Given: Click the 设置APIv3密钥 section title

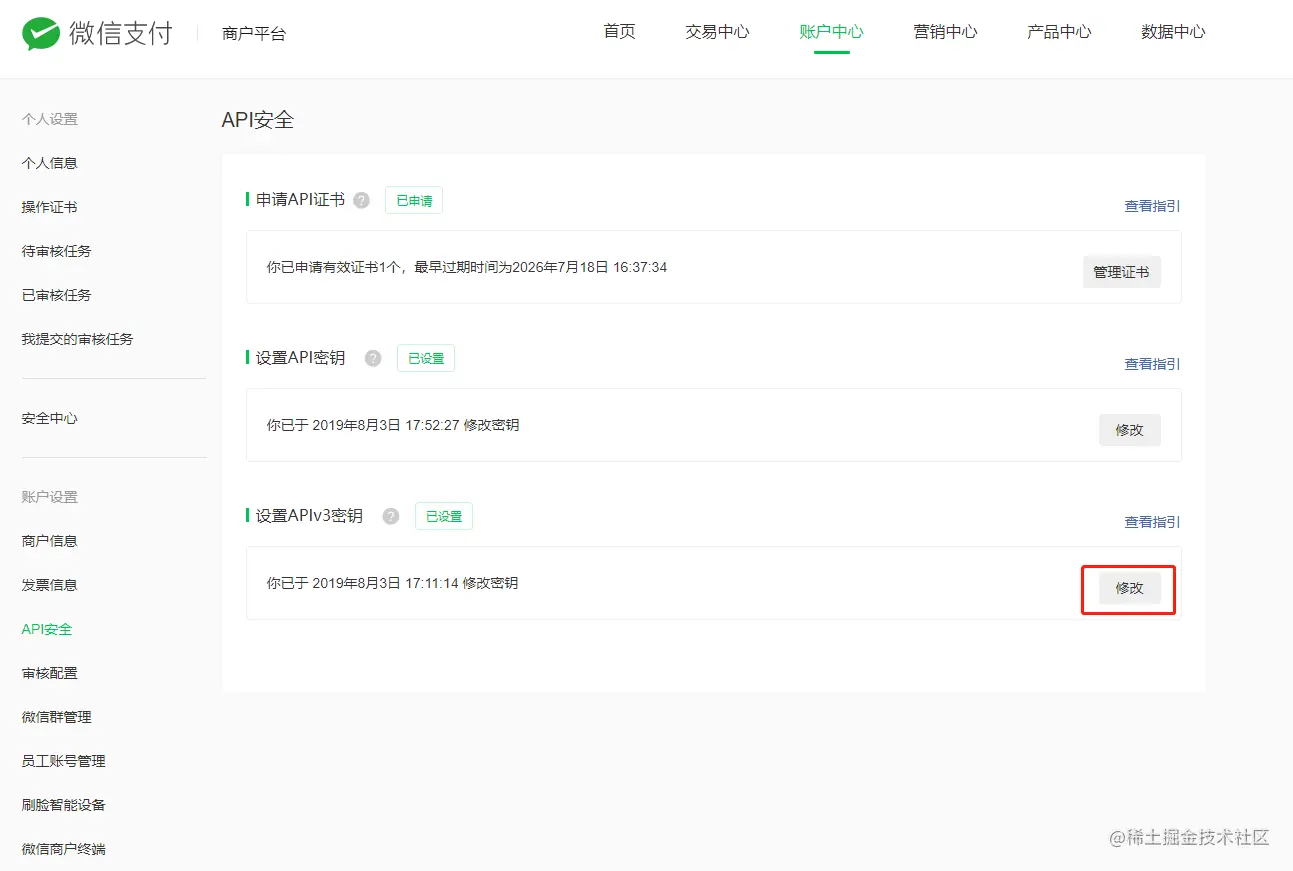Looking at the screenshot, I should coord(310,516).
